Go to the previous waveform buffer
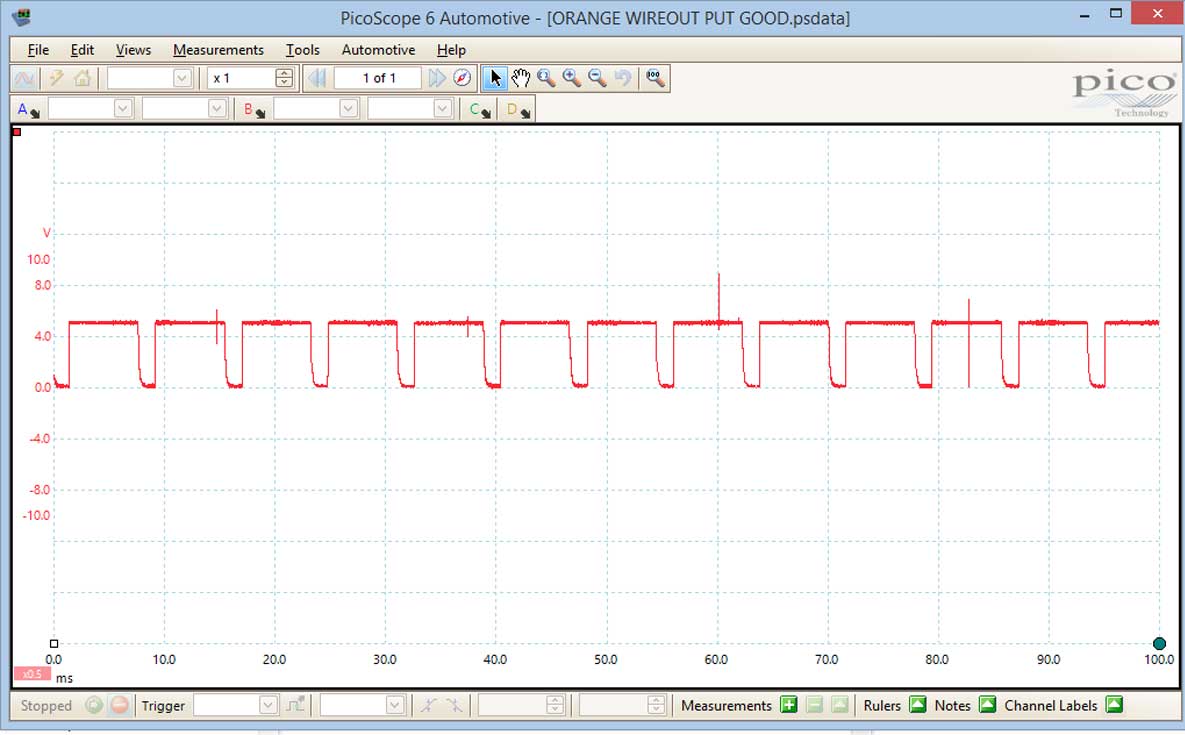 pos(317,78)
